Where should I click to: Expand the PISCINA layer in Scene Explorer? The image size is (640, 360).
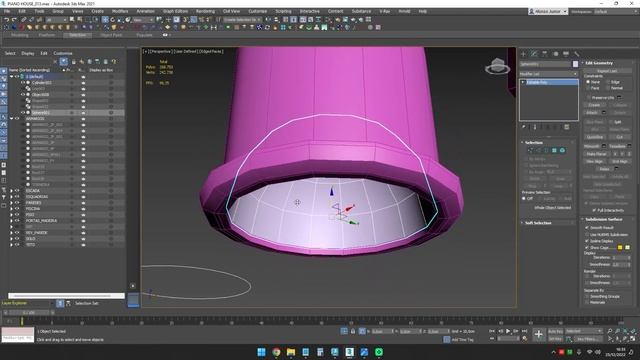[x=11, y=209]
